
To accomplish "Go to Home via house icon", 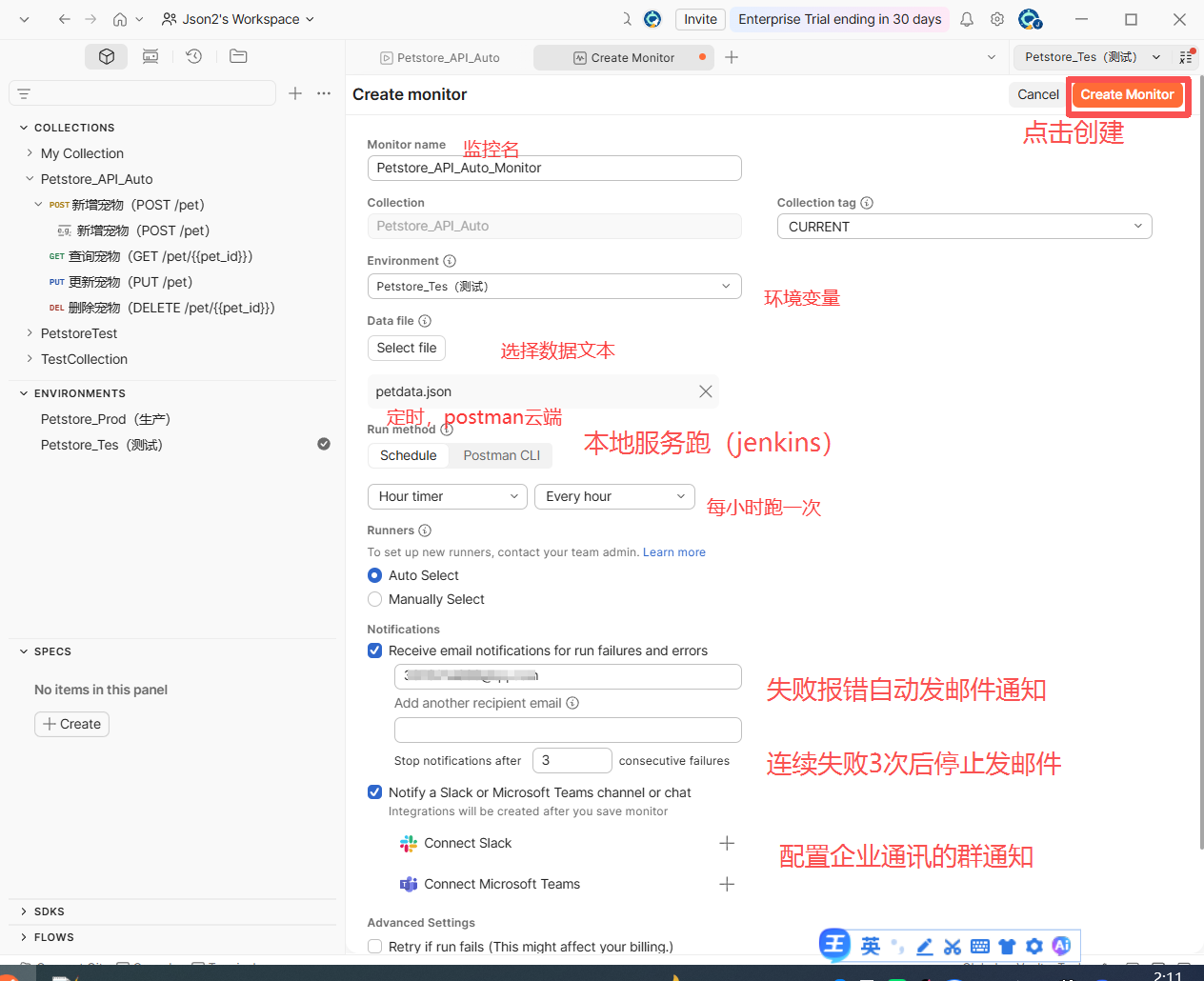I will (120, 19).
